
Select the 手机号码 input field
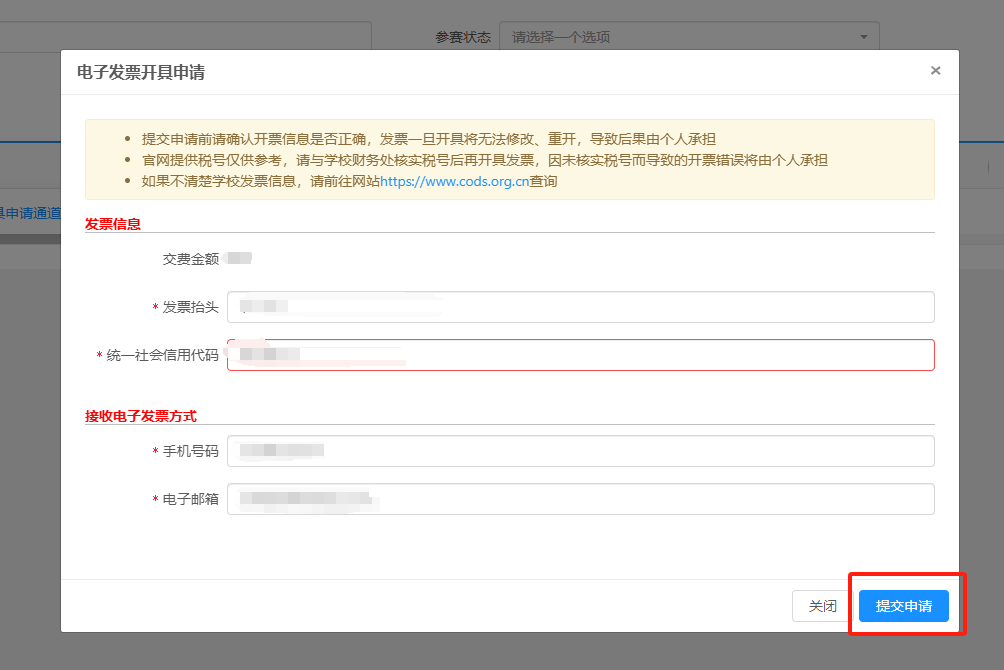[x=580, y=451]
